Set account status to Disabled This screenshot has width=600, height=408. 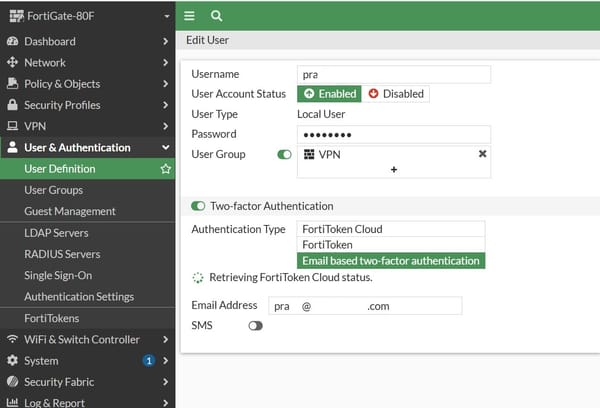point(396,94)
